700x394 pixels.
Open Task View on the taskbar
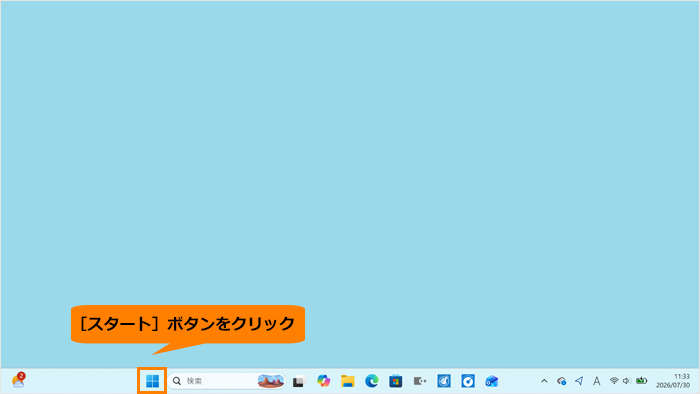pyautogui.click(x=299, y=382)
